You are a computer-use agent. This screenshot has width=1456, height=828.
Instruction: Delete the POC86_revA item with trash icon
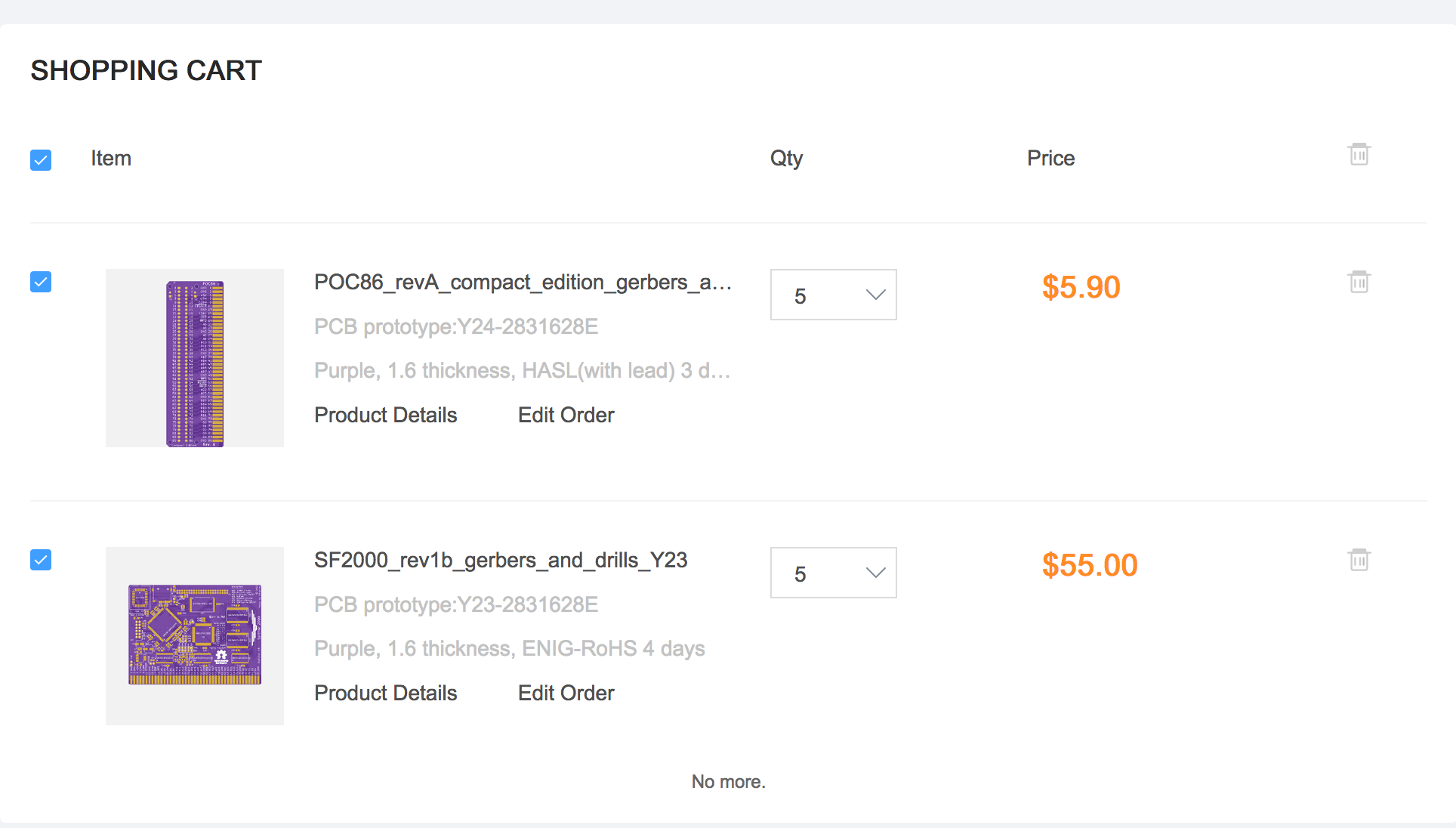tap(1359, 282)
